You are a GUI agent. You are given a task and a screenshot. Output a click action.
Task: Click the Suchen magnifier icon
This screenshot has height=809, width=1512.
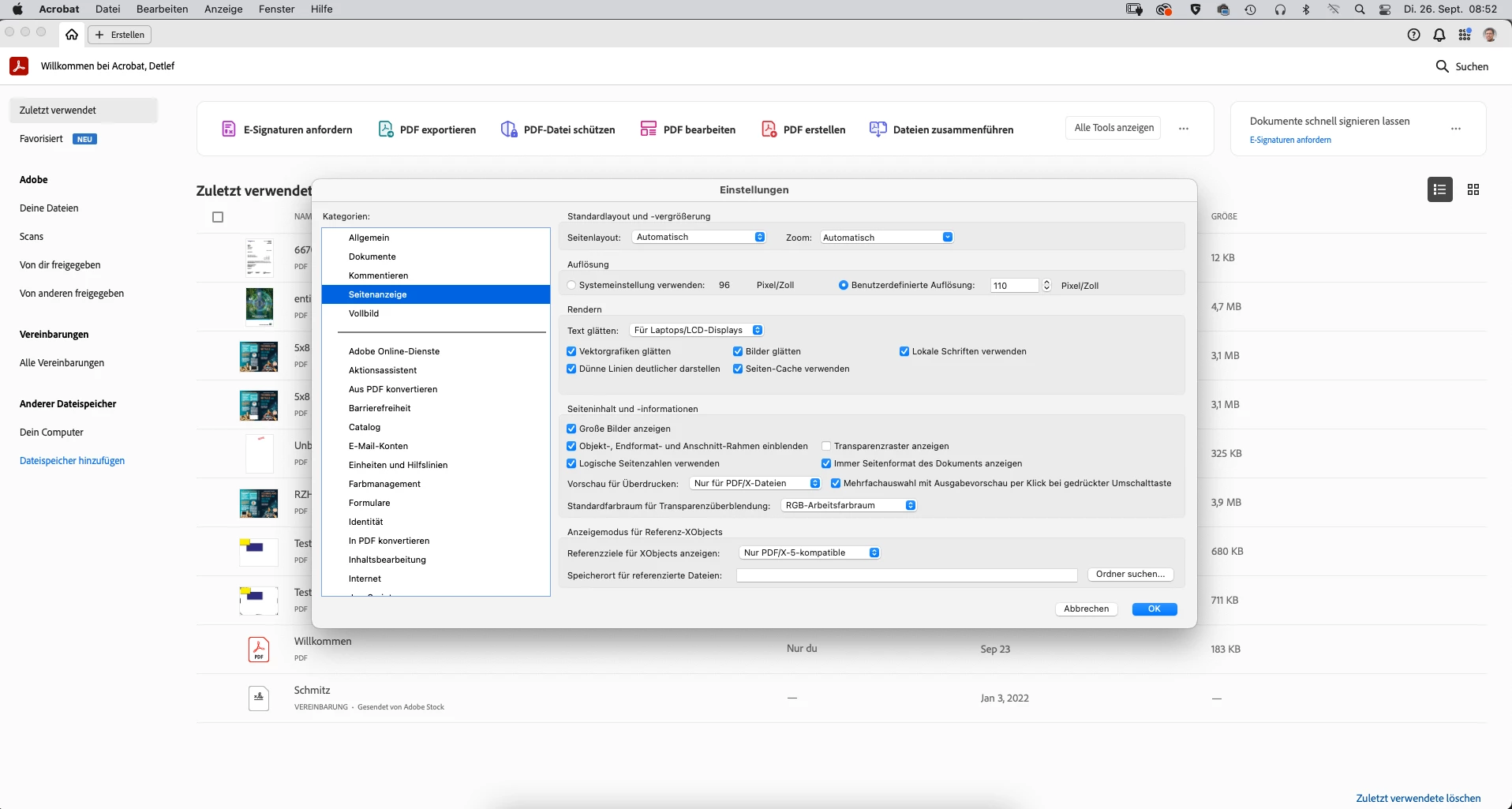(x=1442, y=66)
